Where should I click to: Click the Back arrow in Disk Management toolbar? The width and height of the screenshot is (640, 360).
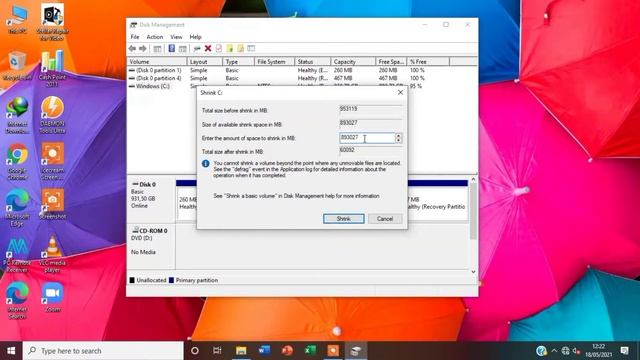132,49
